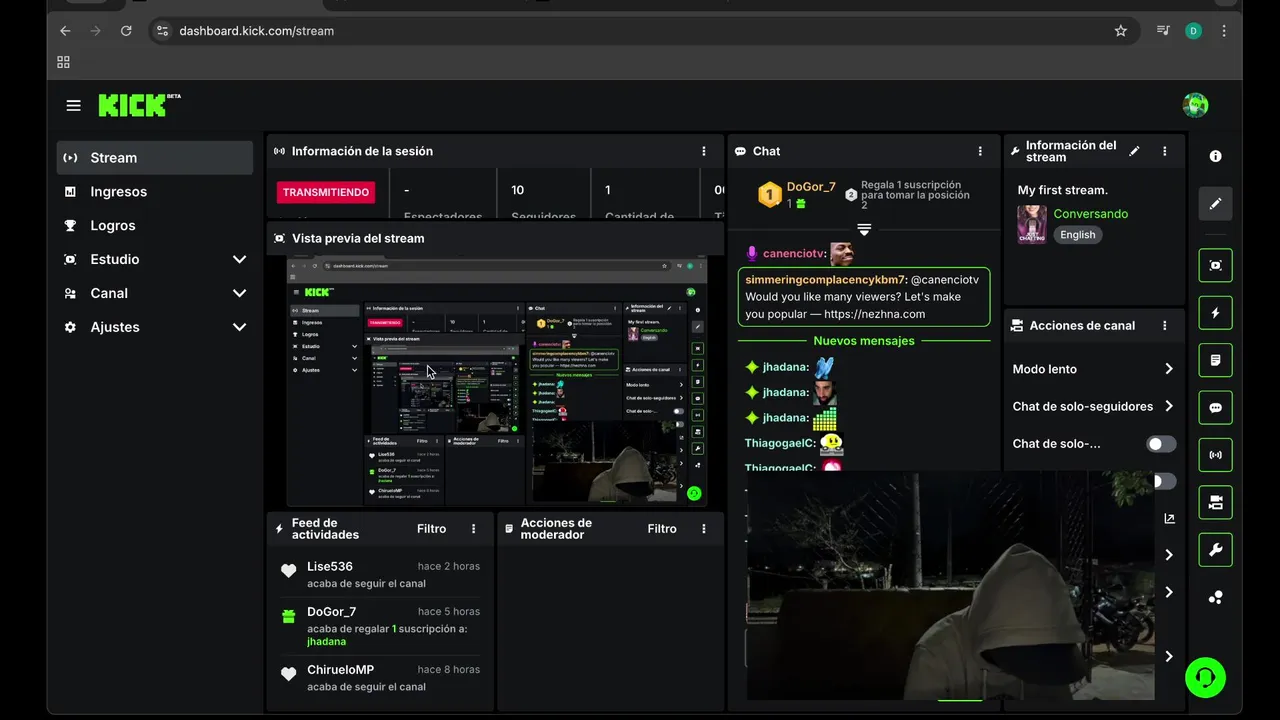Click the nezhna.com link in chat
1280x720 pixels.
pyautogui.click(x=875, y=314)
